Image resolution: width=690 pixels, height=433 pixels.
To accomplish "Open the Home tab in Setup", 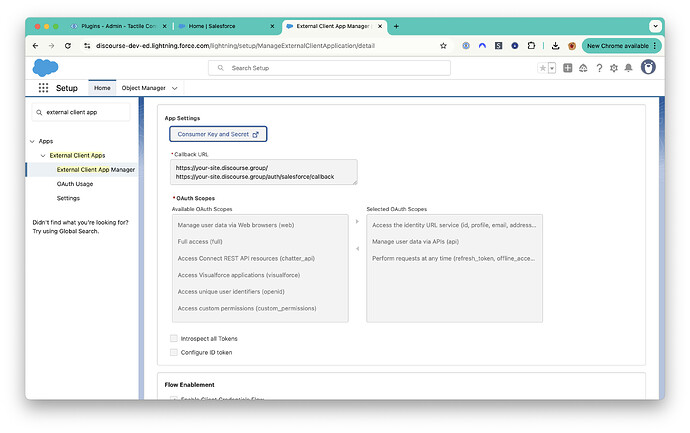I will point(102,88).
